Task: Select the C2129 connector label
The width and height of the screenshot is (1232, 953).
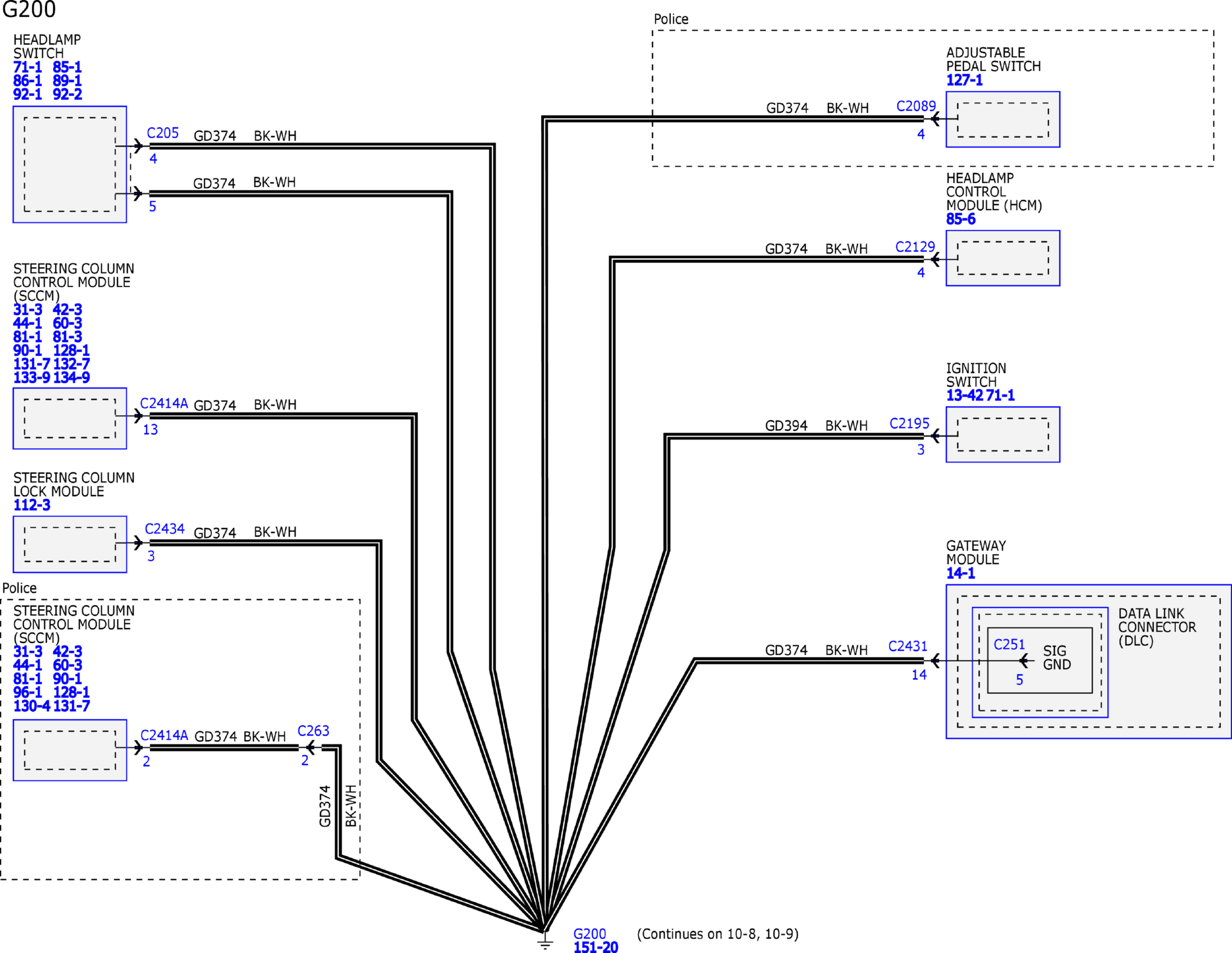Action: pos(914,247)
